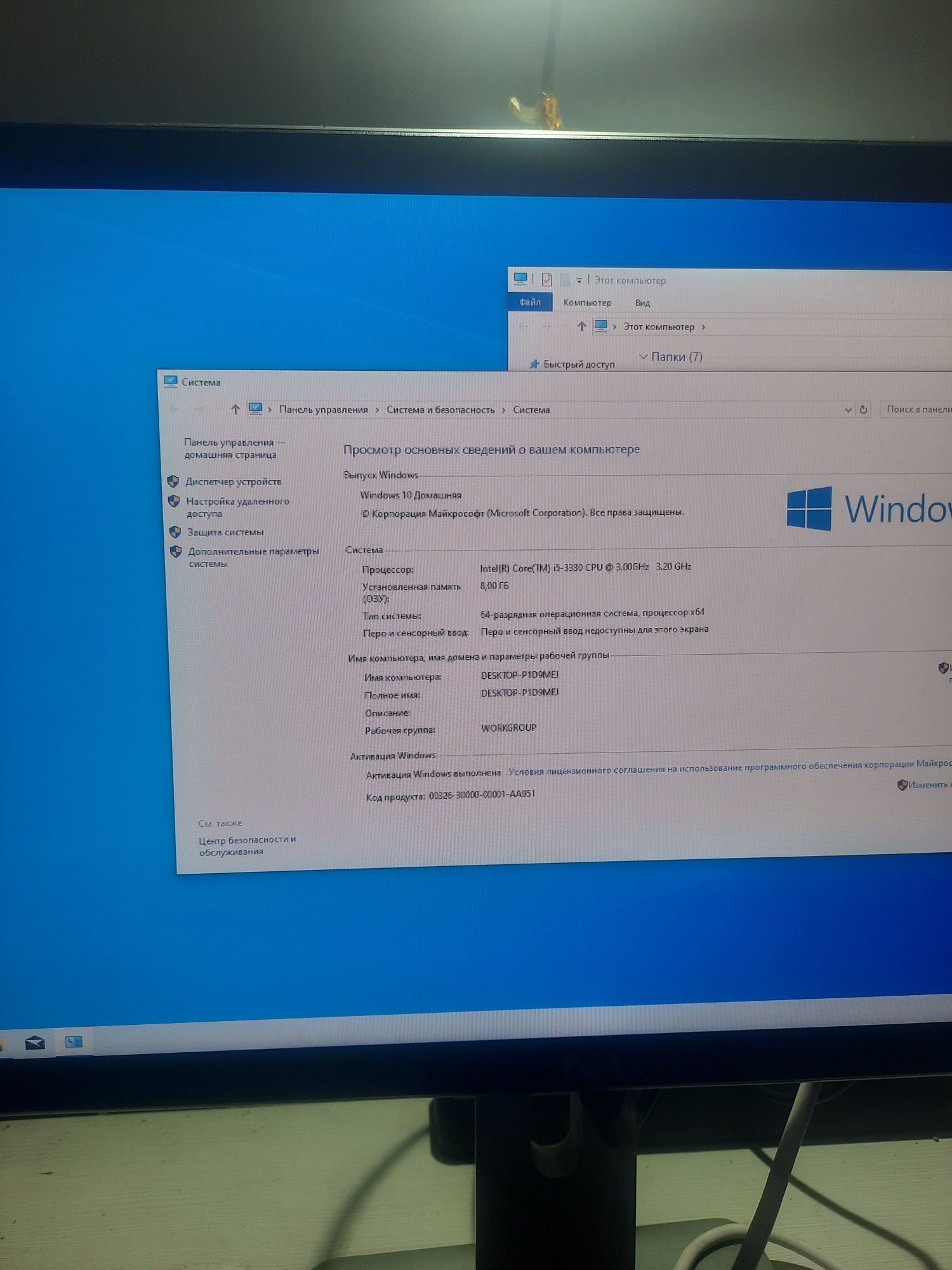The width and height of the screenshot is (952, 1270).
Task: Click Система и безопасность breadcrumb
Action: pos(440,410)
